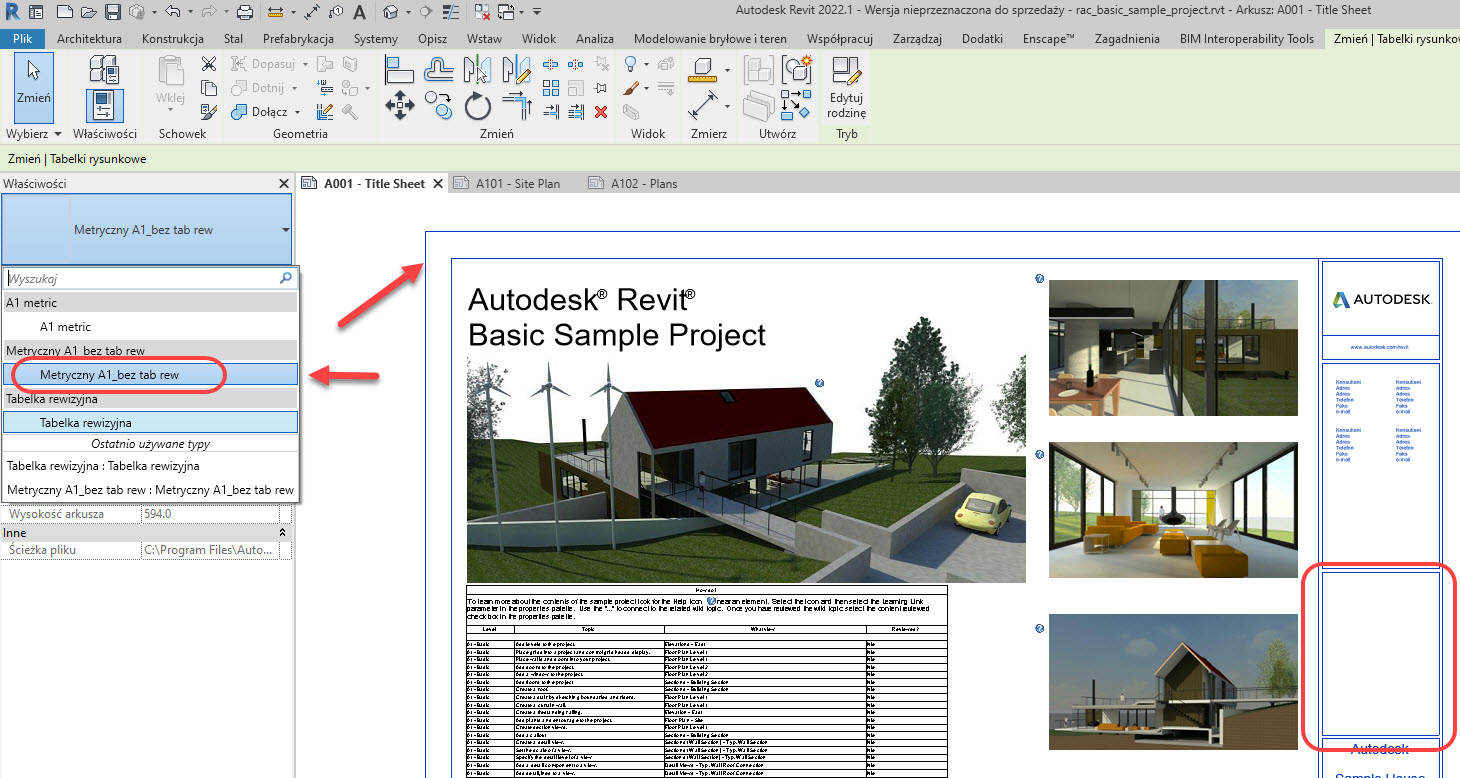The image size is (1460, 778).
Task: Open the Dołącz dropdown arrow
Action: click(x=298, y=112)
